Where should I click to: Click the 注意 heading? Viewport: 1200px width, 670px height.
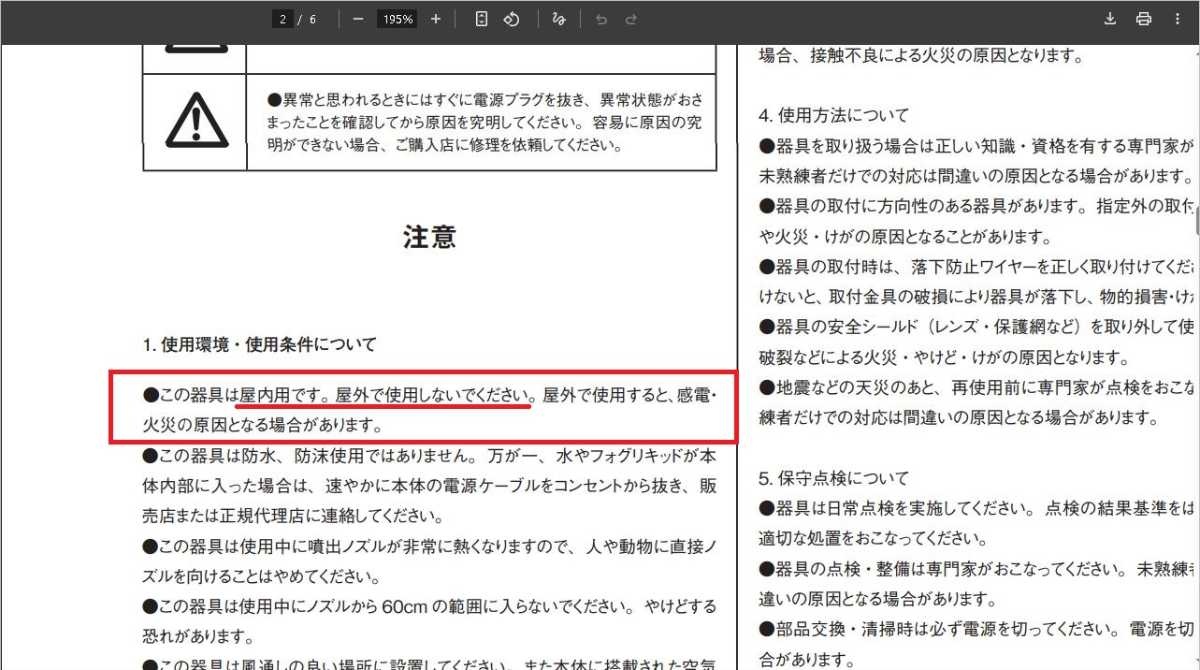429,237
